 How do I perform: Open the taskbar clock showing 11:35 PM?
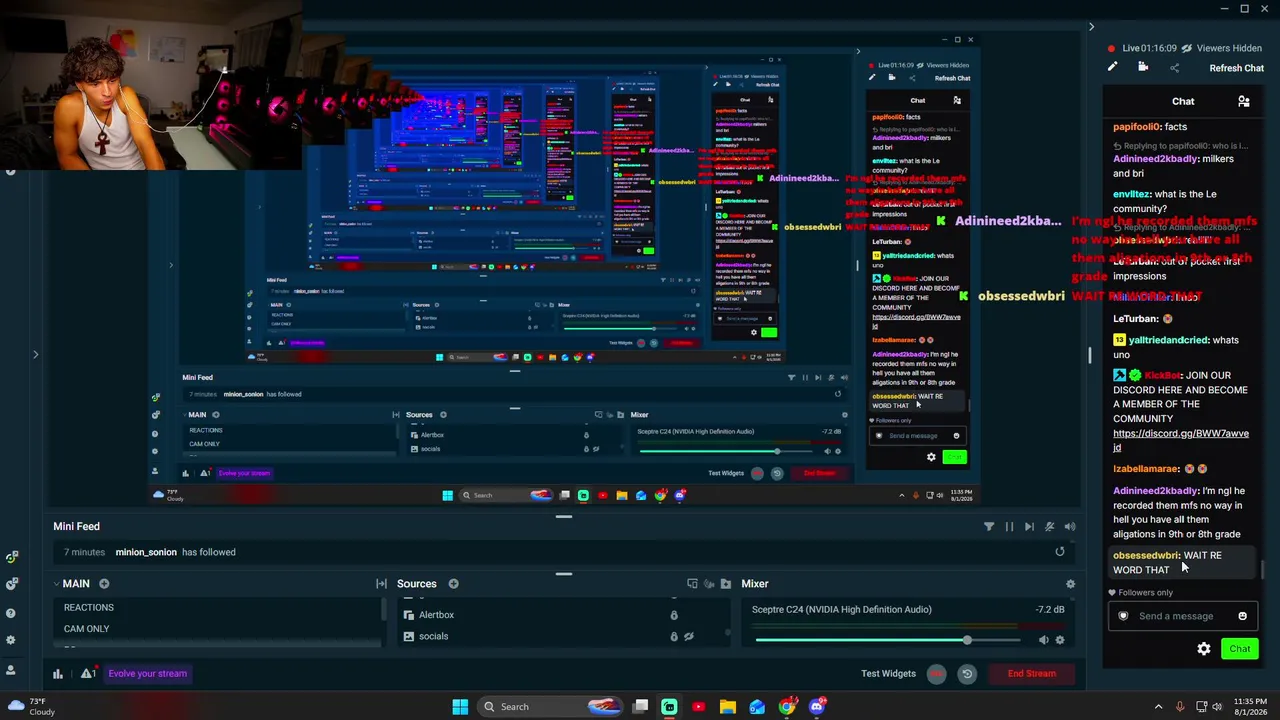(1251, 707)
